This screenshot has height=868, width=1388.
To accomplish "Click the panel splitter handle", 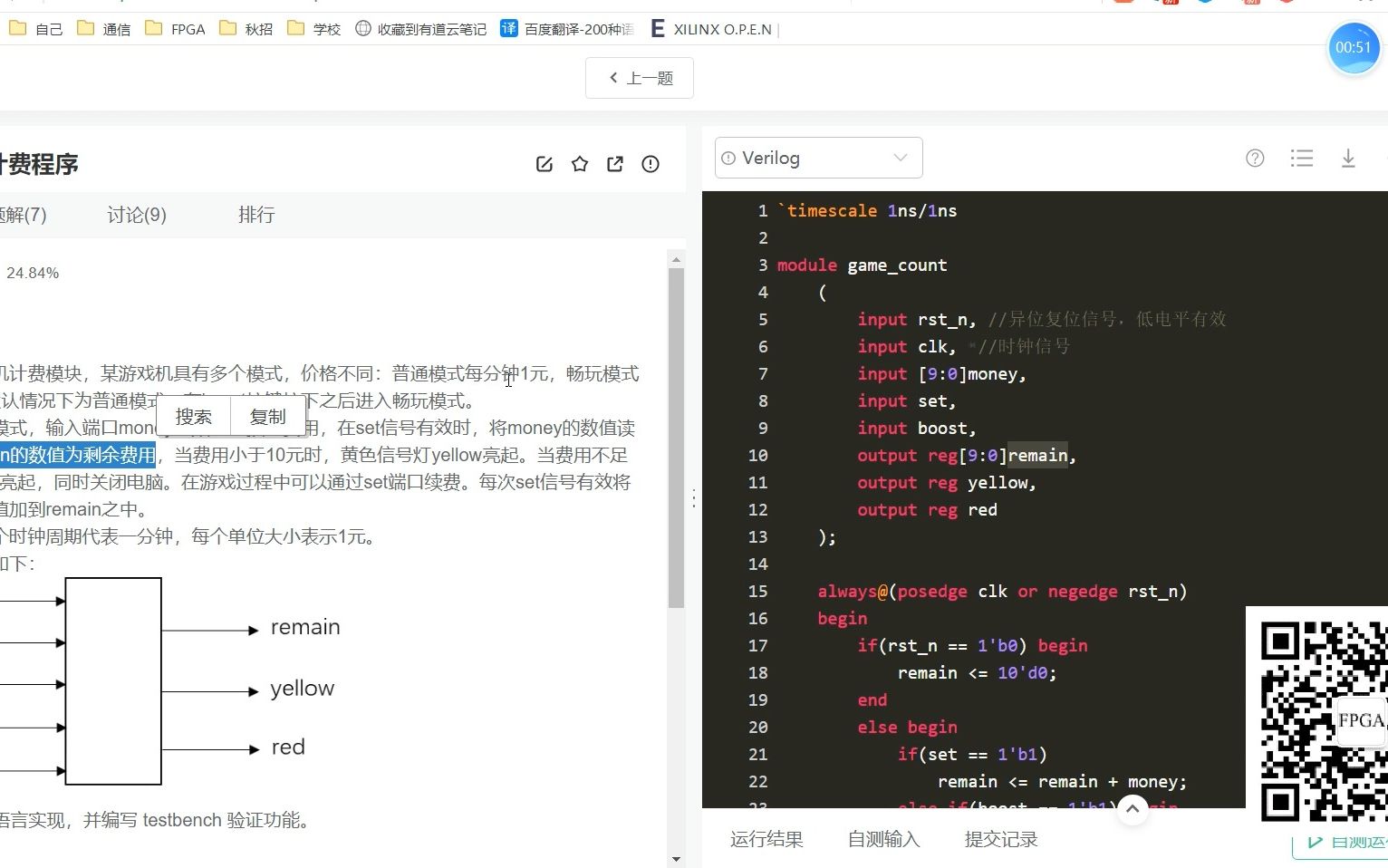I will [x=694, y=498].
